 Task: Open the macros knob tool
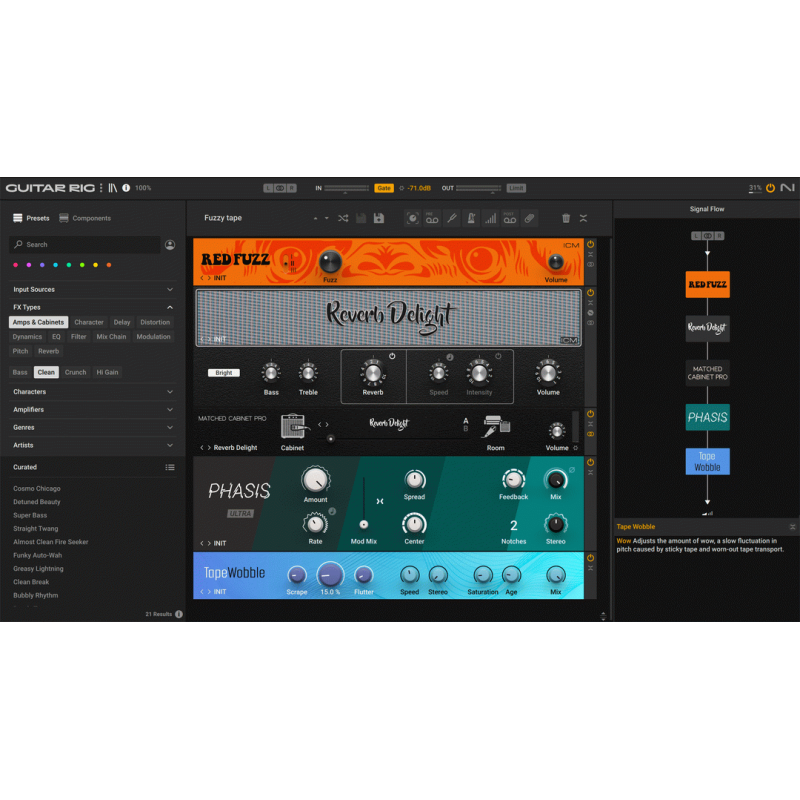(412, 218)
